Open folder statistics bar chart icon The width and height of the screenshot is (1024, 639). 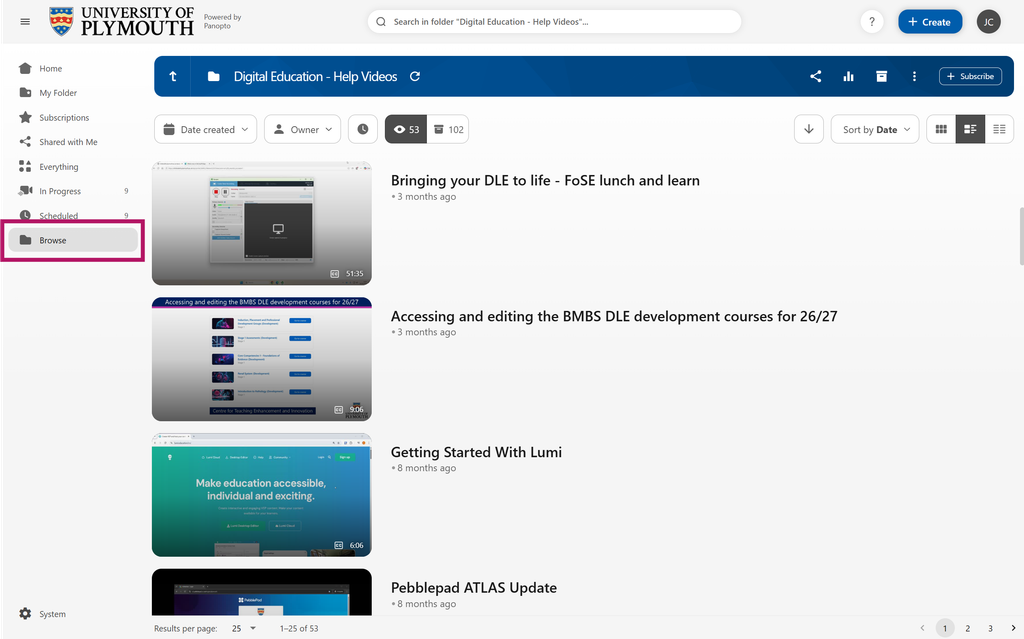point(848,76)
